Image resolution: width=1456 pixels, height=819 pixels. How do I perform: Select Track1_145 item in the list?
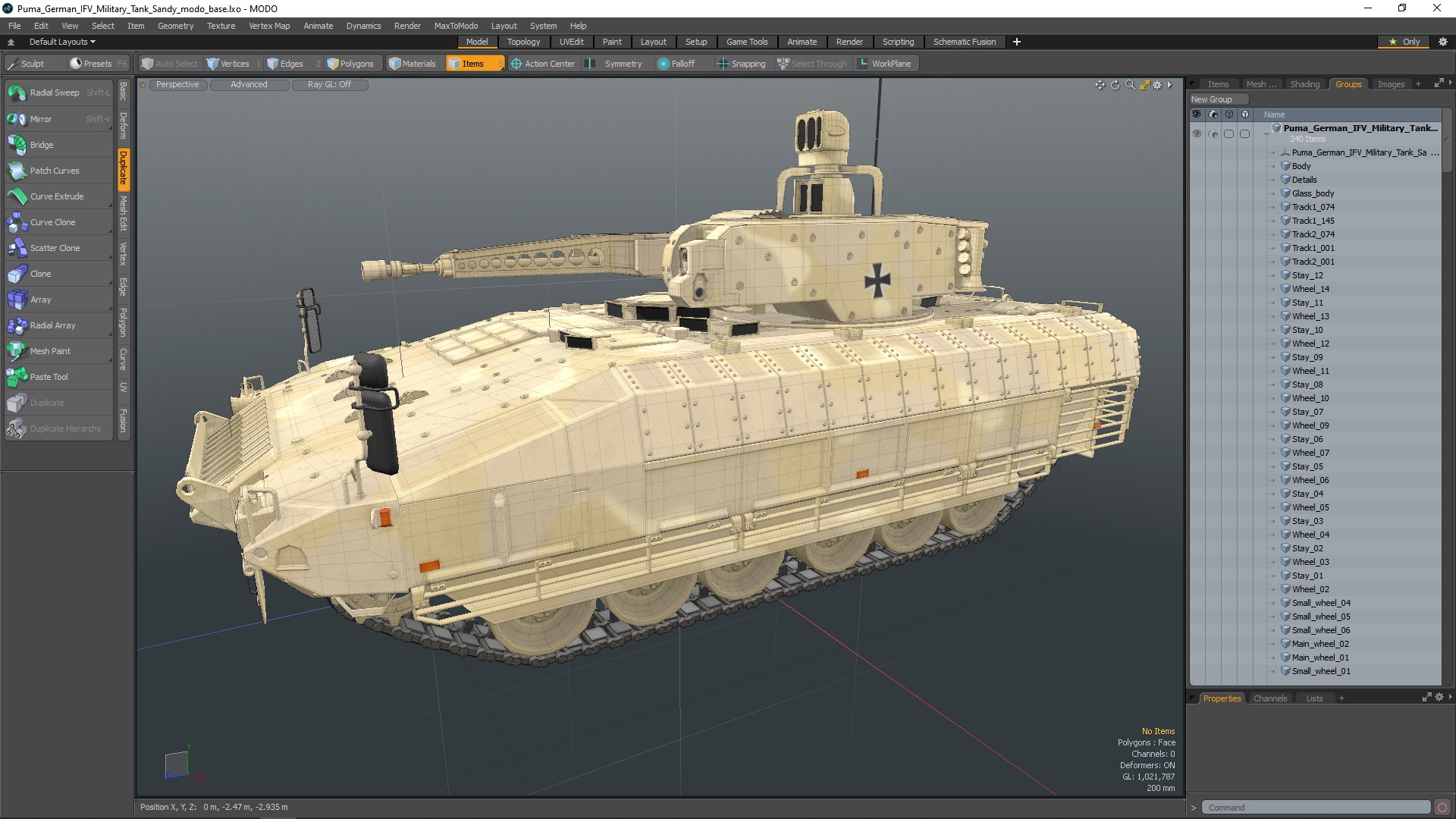tap(1313, 221)
